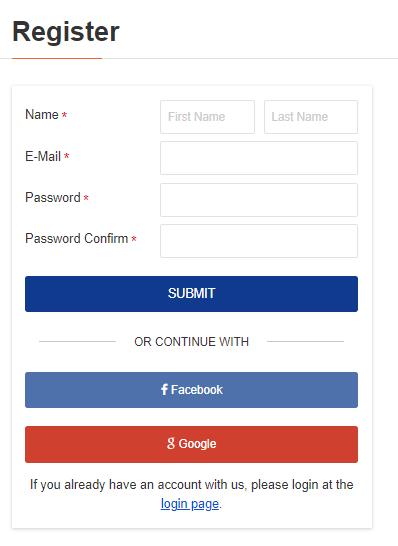398x546 pixels.
Task: Select the Last Name text box
Action: (x=311, y=117)
